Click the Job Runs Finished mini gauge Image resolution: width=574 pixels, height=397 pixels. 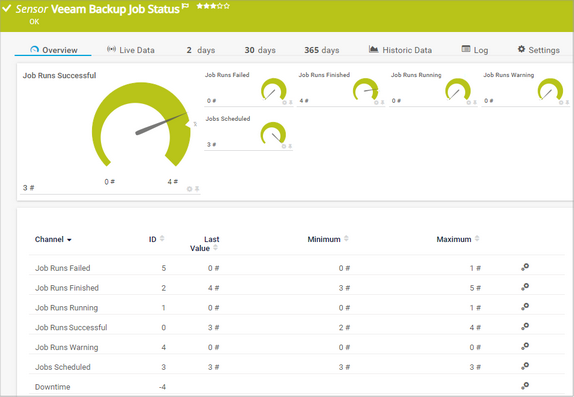point(366,89)
